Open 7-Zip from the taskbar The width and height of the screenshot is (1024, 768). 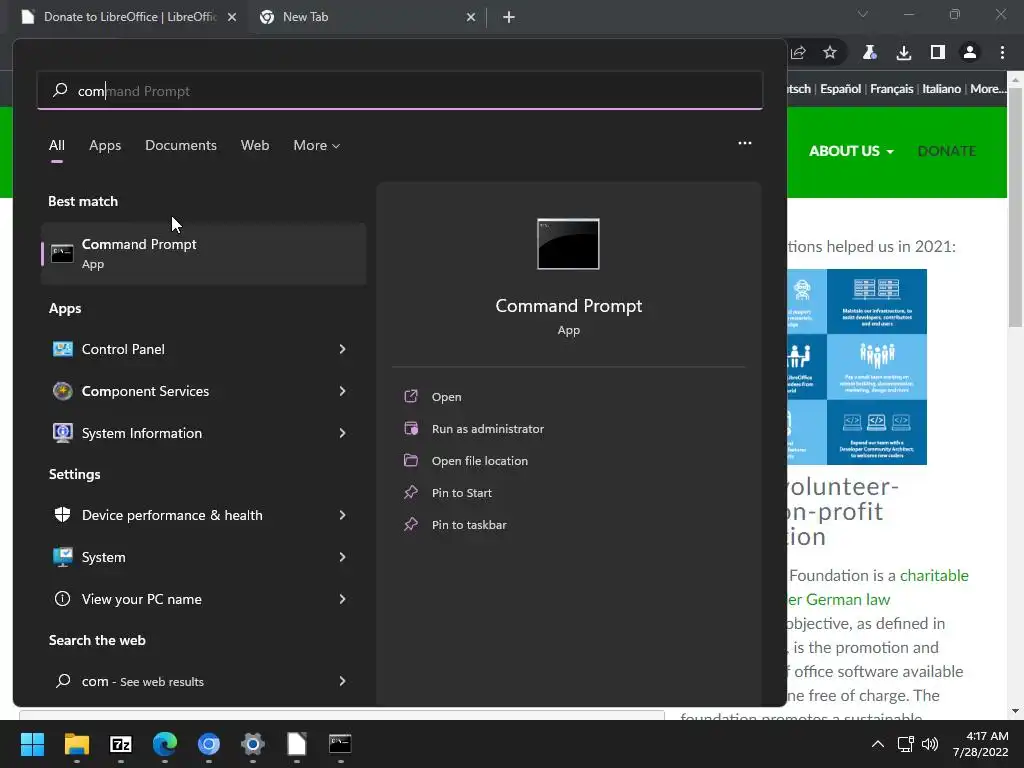coord(121,744)
